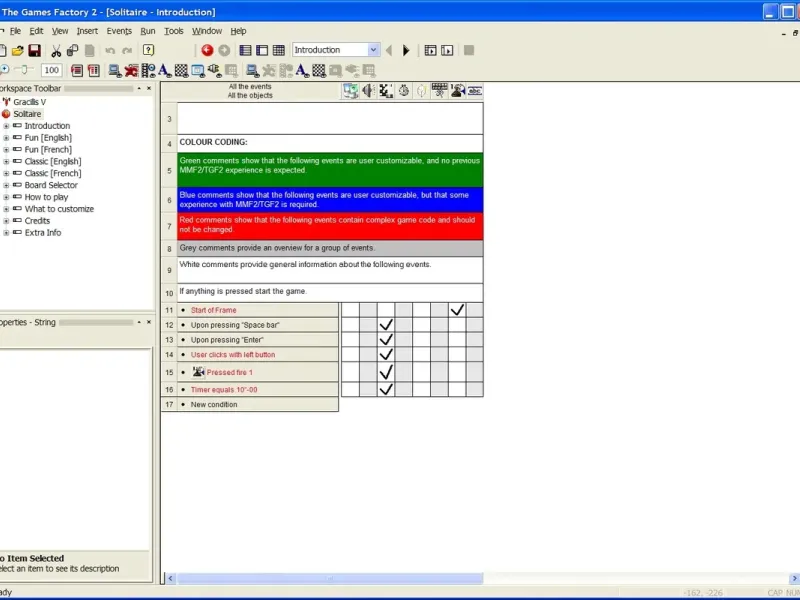Select the Solitaire application in workspace
This screenshot has width=800, height=600.
coord(27,114)
